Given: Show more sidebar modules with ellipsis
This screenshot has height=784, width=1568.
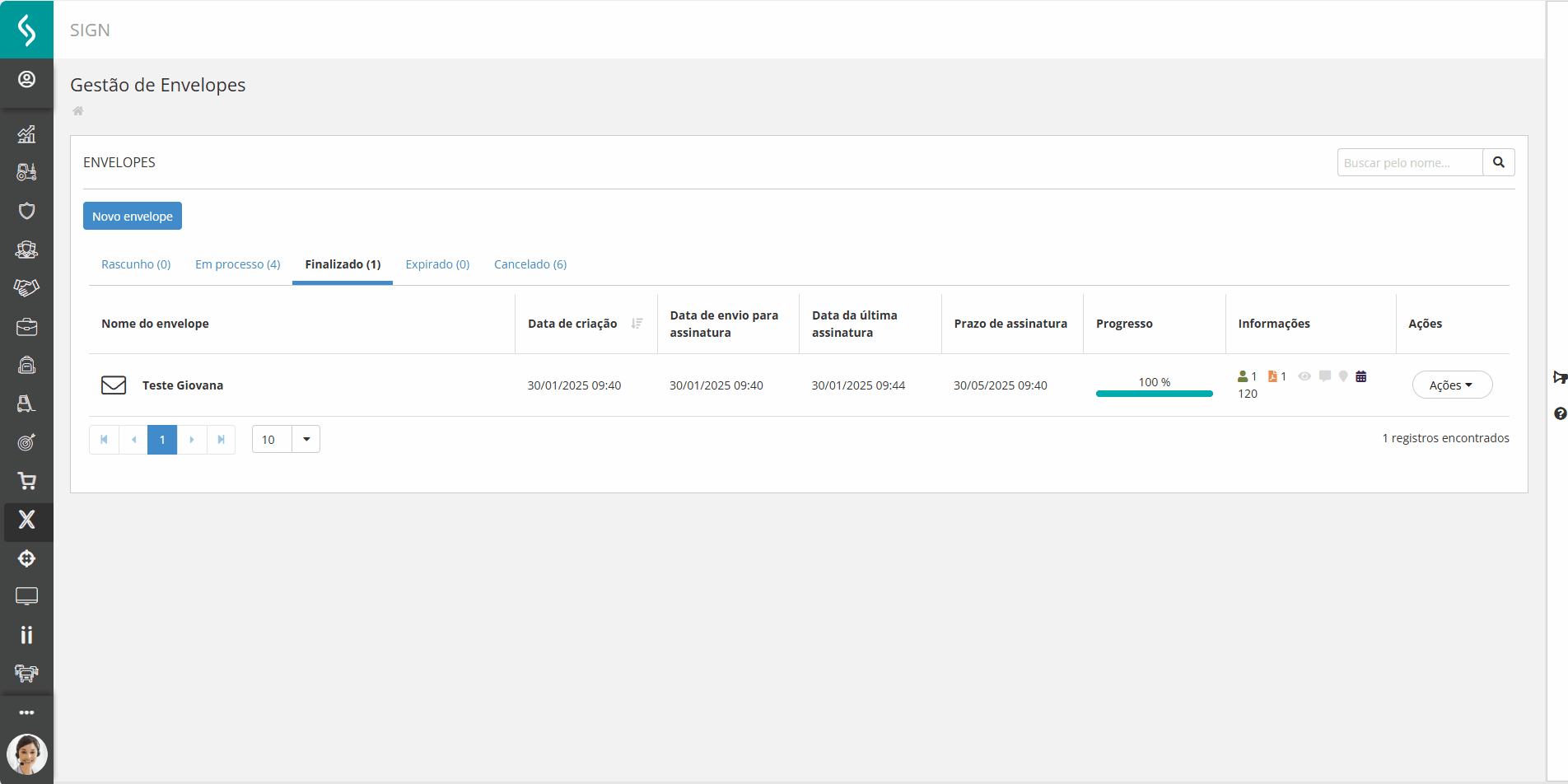Looking at the screenshot, I should (26, 712).
